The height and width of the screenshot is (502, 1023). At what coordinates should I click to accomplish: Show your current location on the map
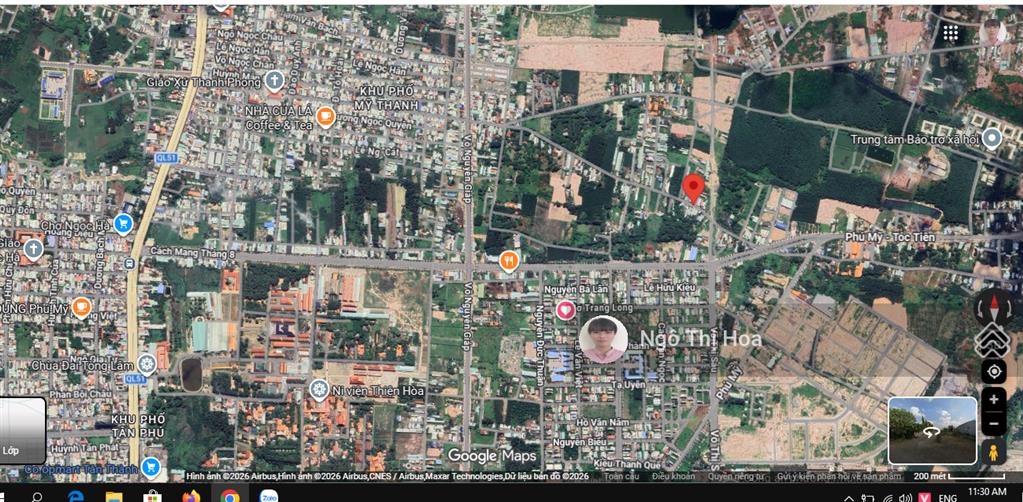993,371
